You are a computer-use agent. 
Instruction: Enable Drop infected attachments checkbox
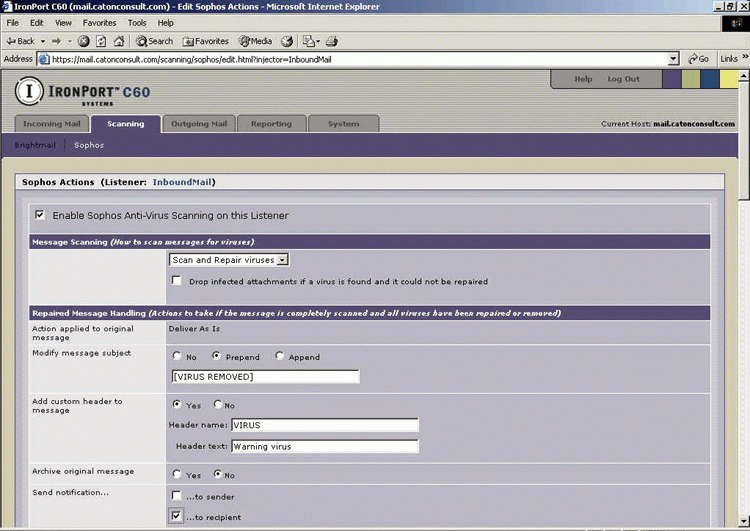pyautogui.click(x=176, y=280)
